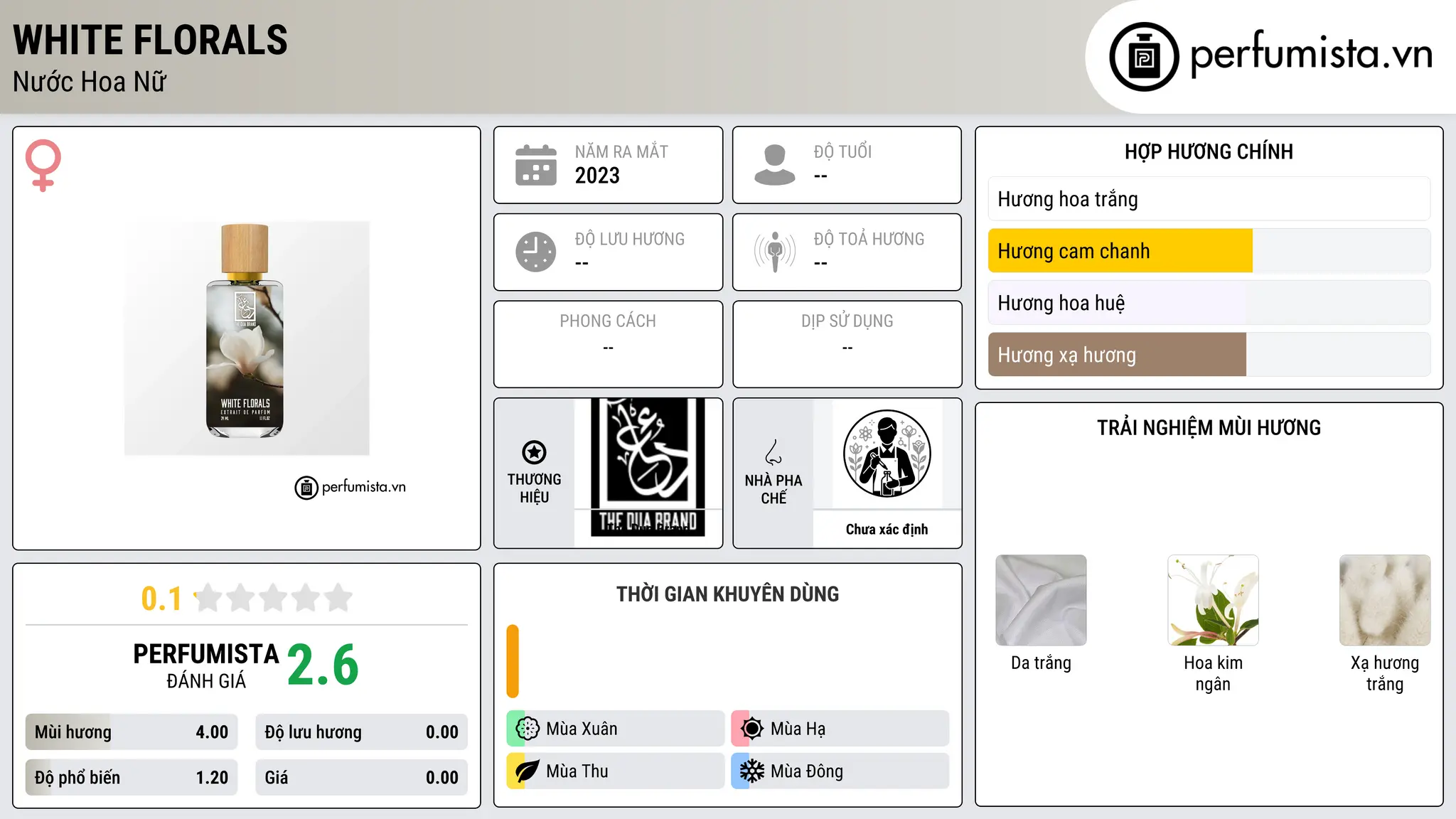Click the THƯƠNG HIỆU label

534,488
